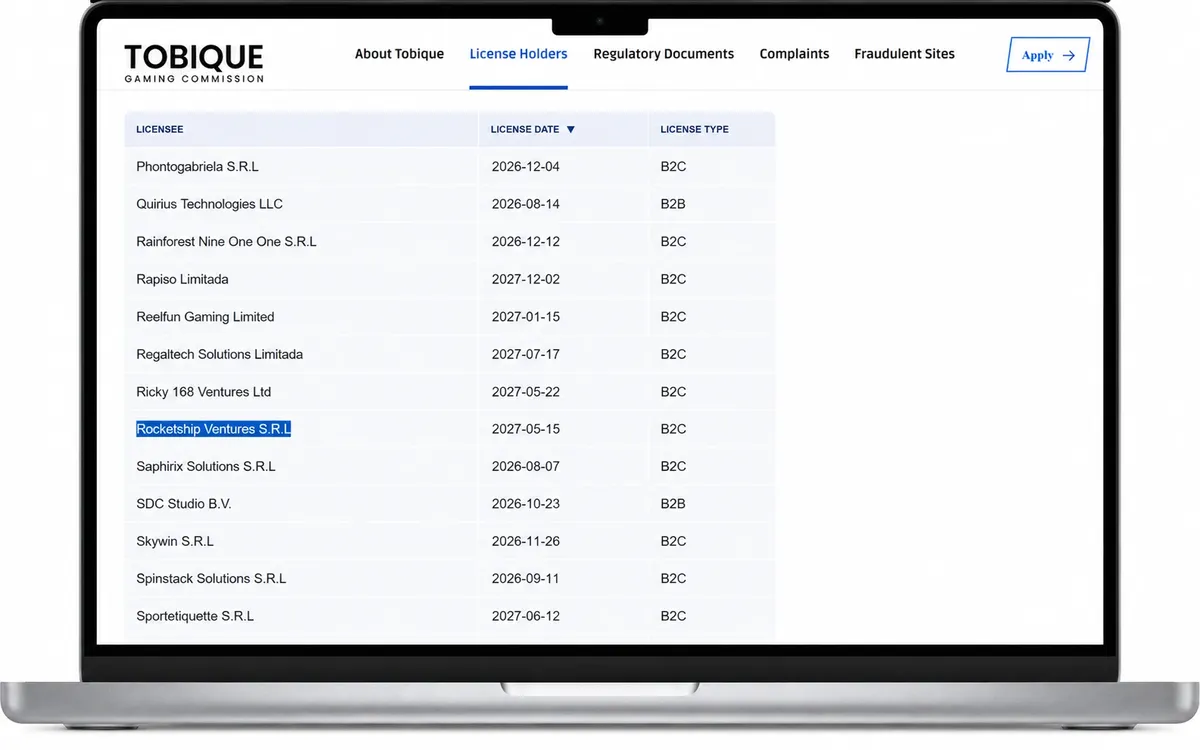Click license date 2026-11-26

pos(526,541)
